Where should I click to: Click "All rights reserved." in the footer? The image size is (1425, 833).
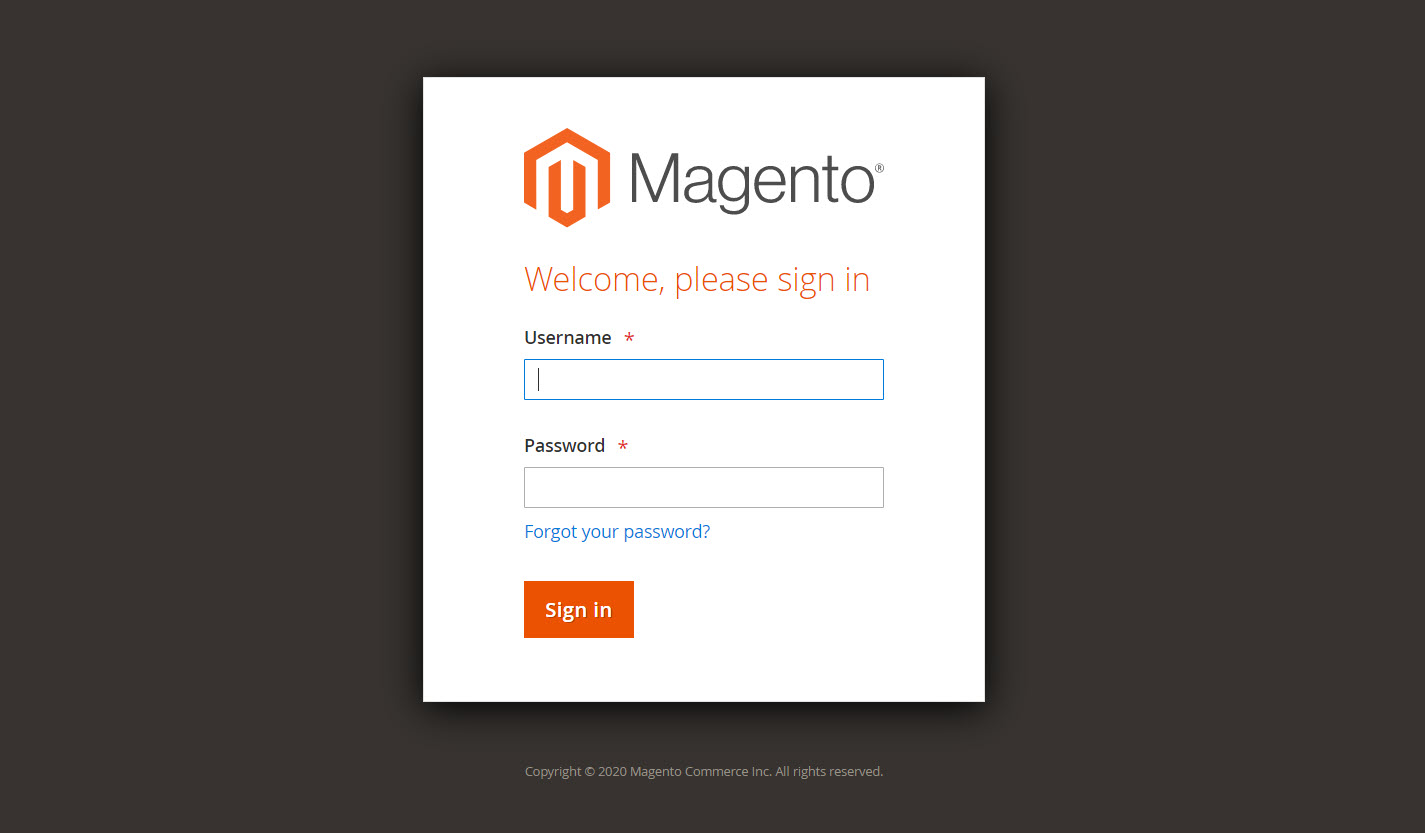click(x=829, y=772)
